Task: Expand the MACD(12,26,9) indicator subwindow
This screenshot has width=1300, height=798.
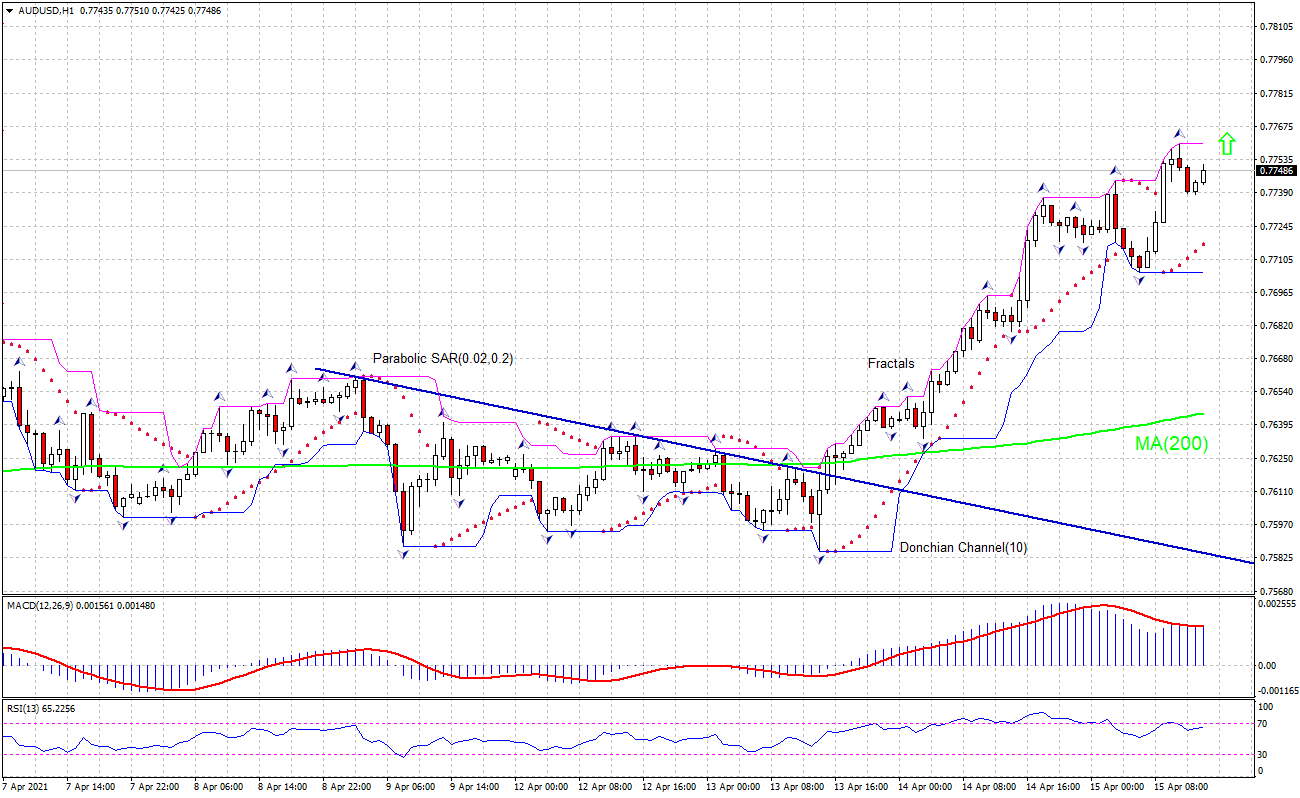Action: 40,604
